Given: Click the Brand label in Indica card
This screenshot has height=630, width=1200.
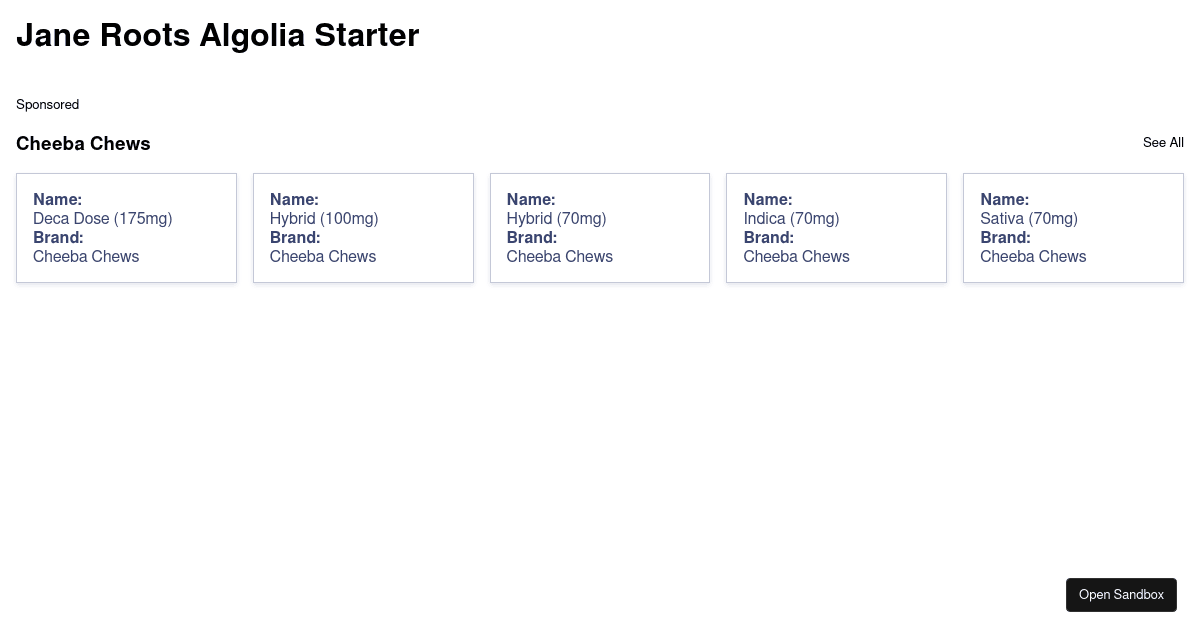Looking at the screenshot, I should (768, 238).
